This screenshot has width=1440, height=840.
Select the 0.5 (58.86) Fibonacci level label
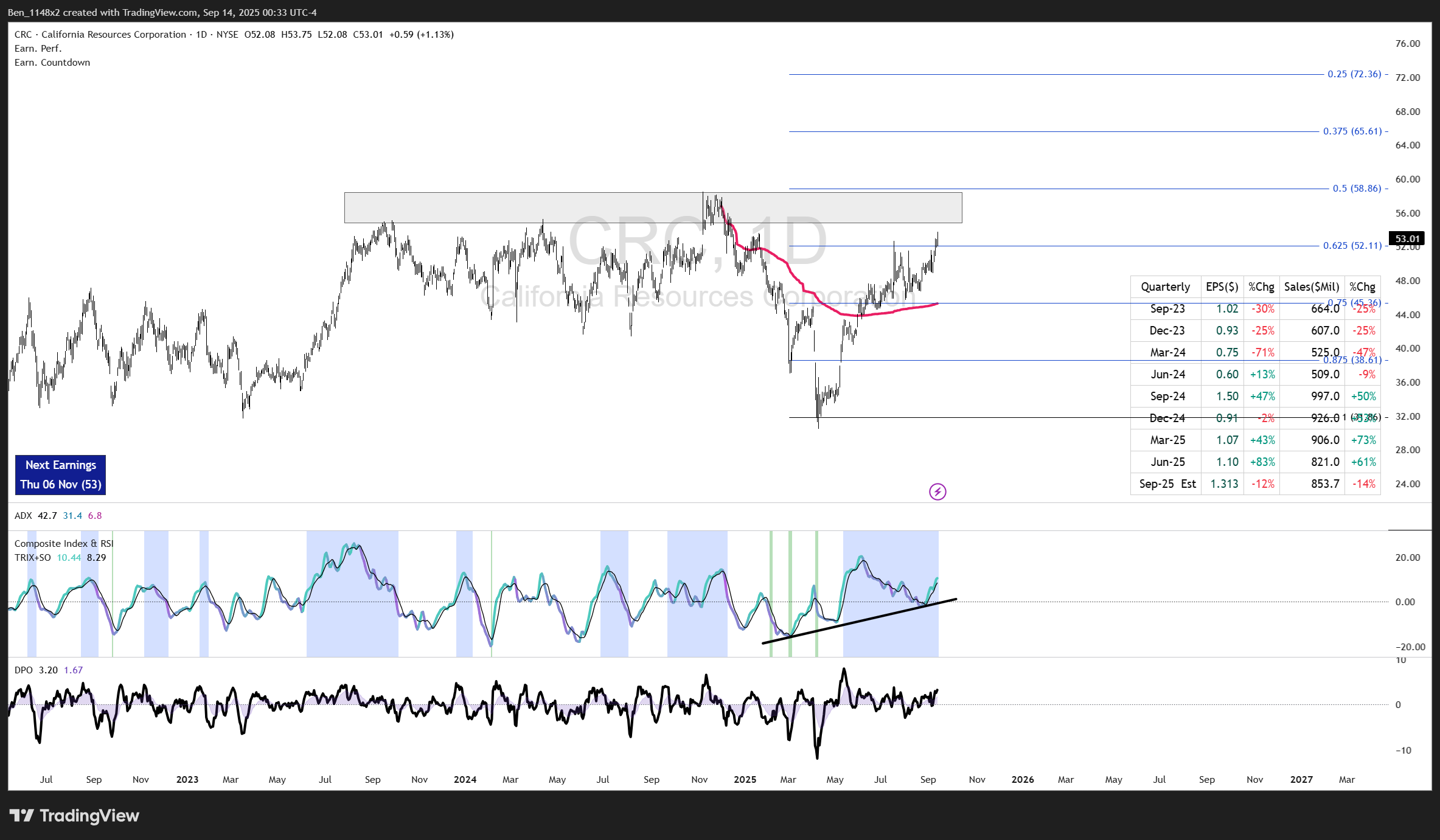click(x=1357, y=189)
